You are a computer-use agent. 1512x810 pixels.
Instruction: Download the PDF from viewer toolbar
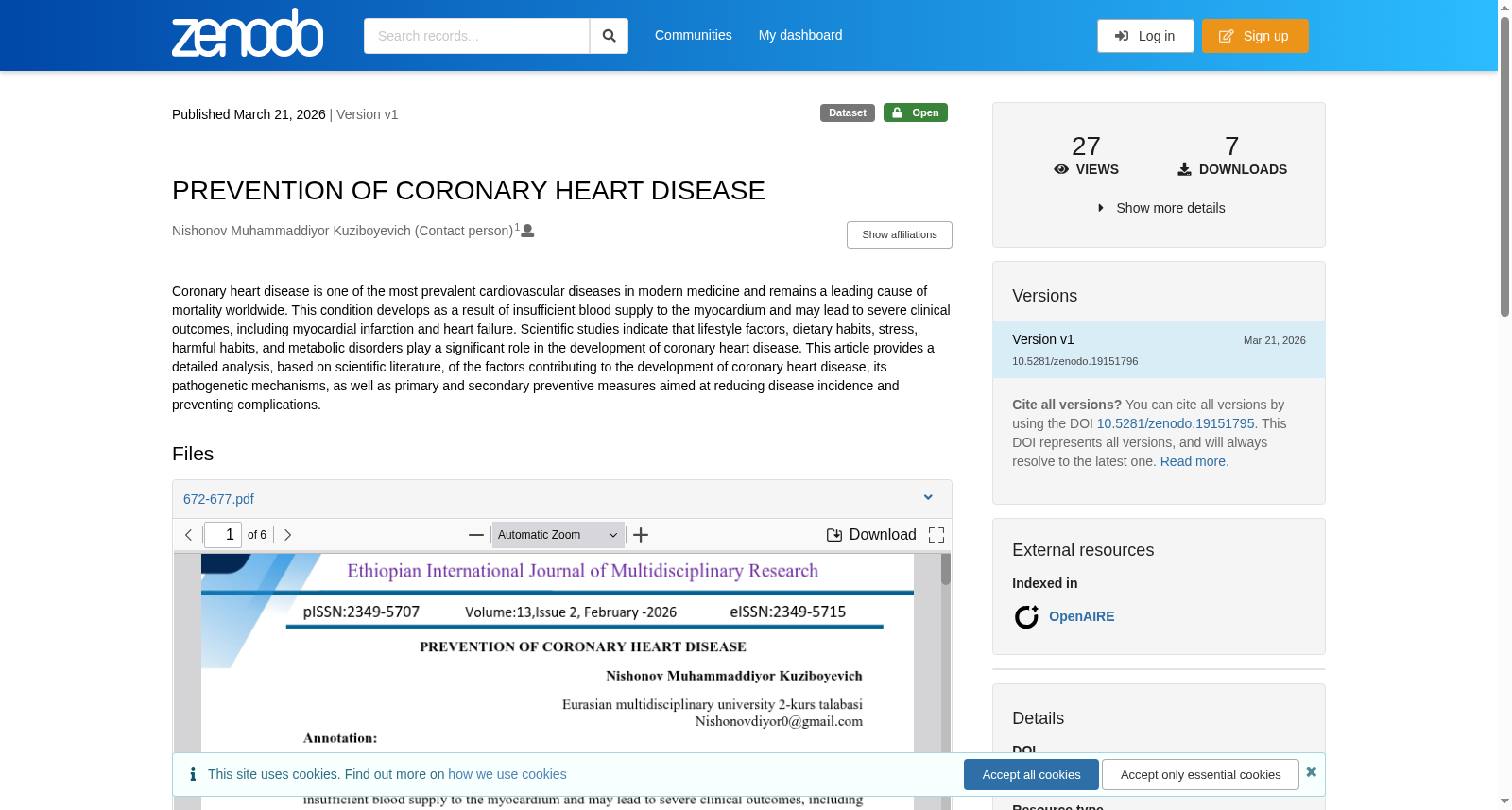coord(871,535)
